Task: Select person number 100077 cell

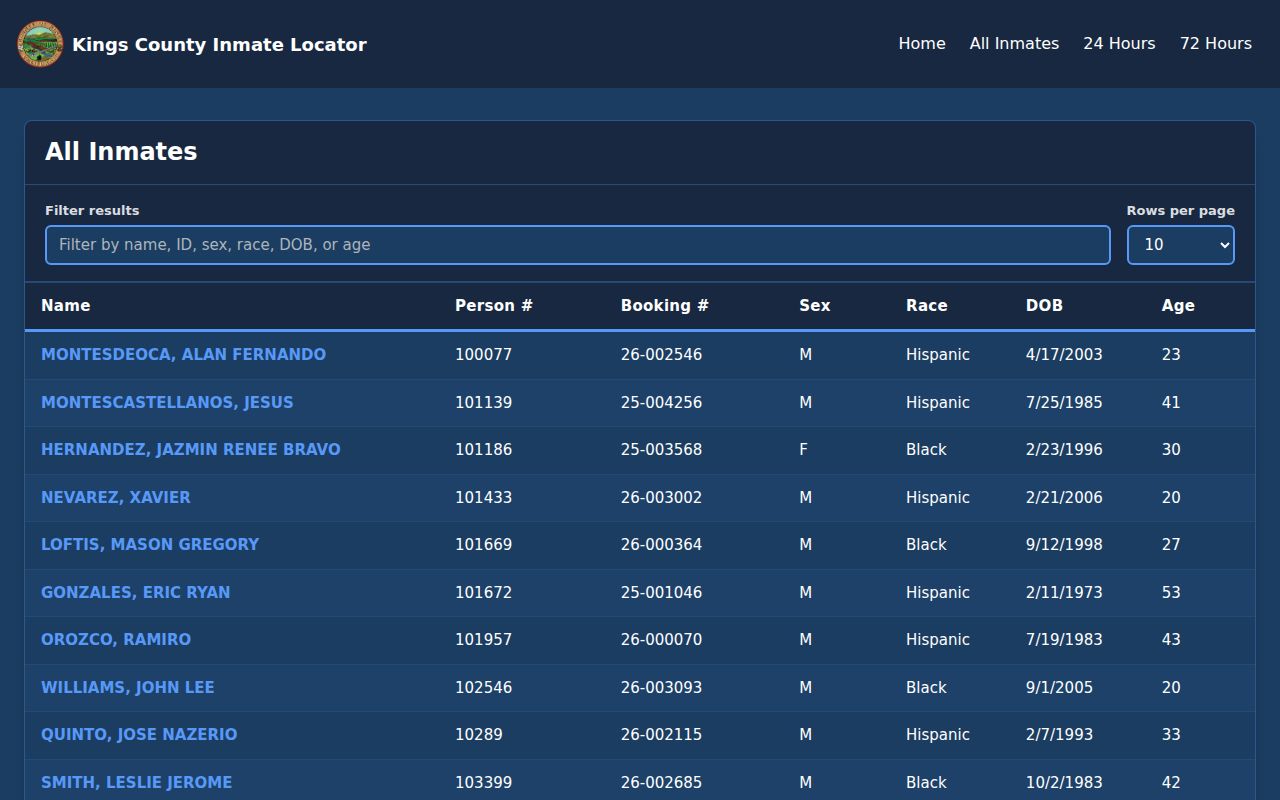Action: [483, 355]
